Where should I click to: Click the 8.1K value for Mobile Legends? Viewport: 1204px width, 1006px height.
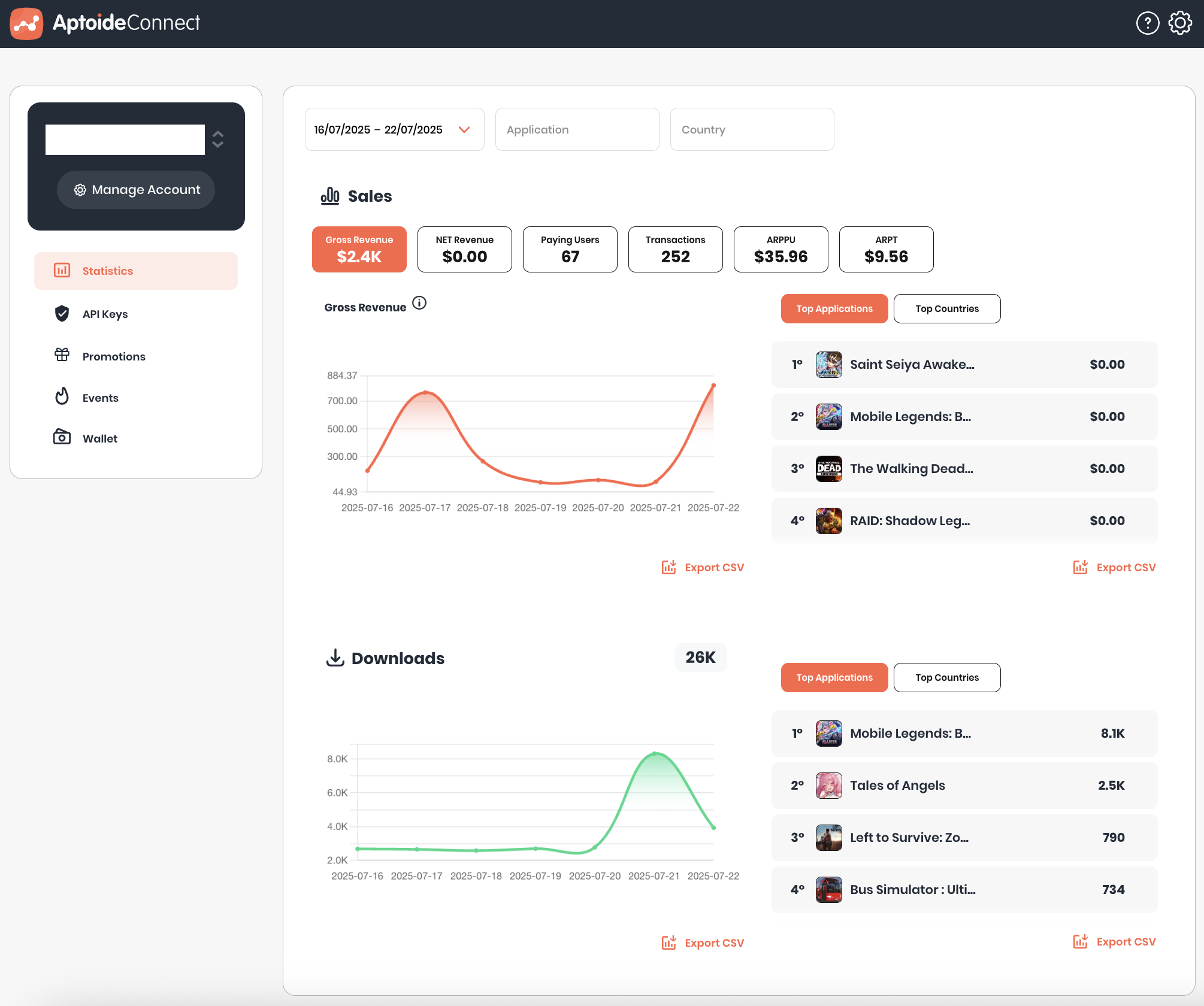pyautogui.click(x=1113, y=734)
